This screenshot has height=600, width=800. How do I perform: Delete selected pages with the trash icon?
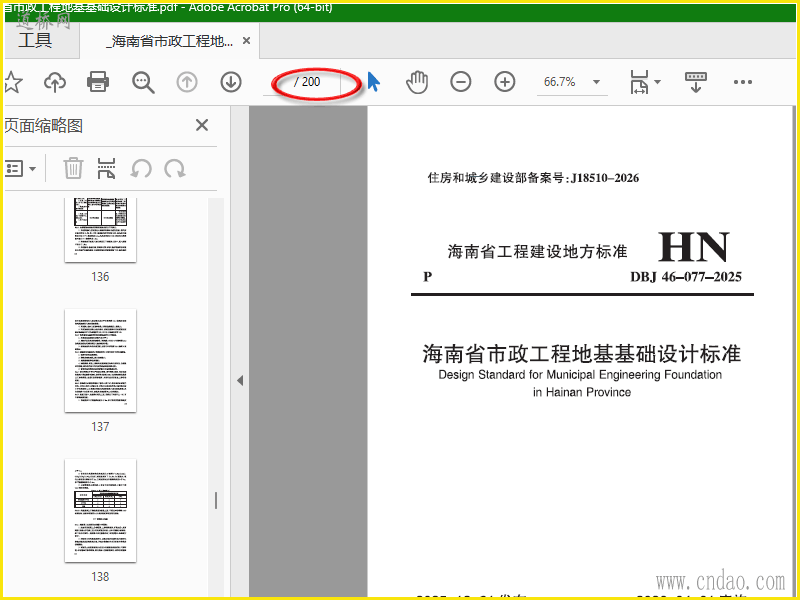tap(73, 168)
